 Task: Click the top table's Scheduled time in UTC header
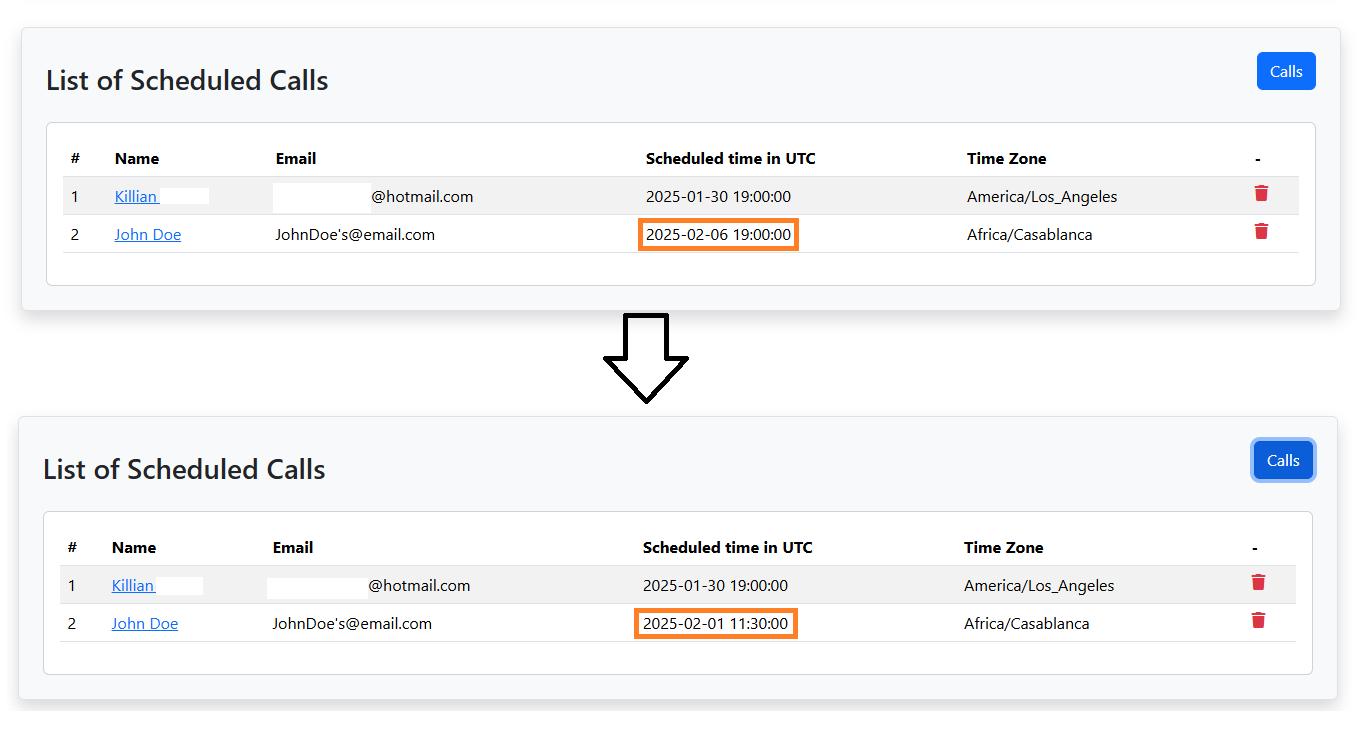point(730,159)
